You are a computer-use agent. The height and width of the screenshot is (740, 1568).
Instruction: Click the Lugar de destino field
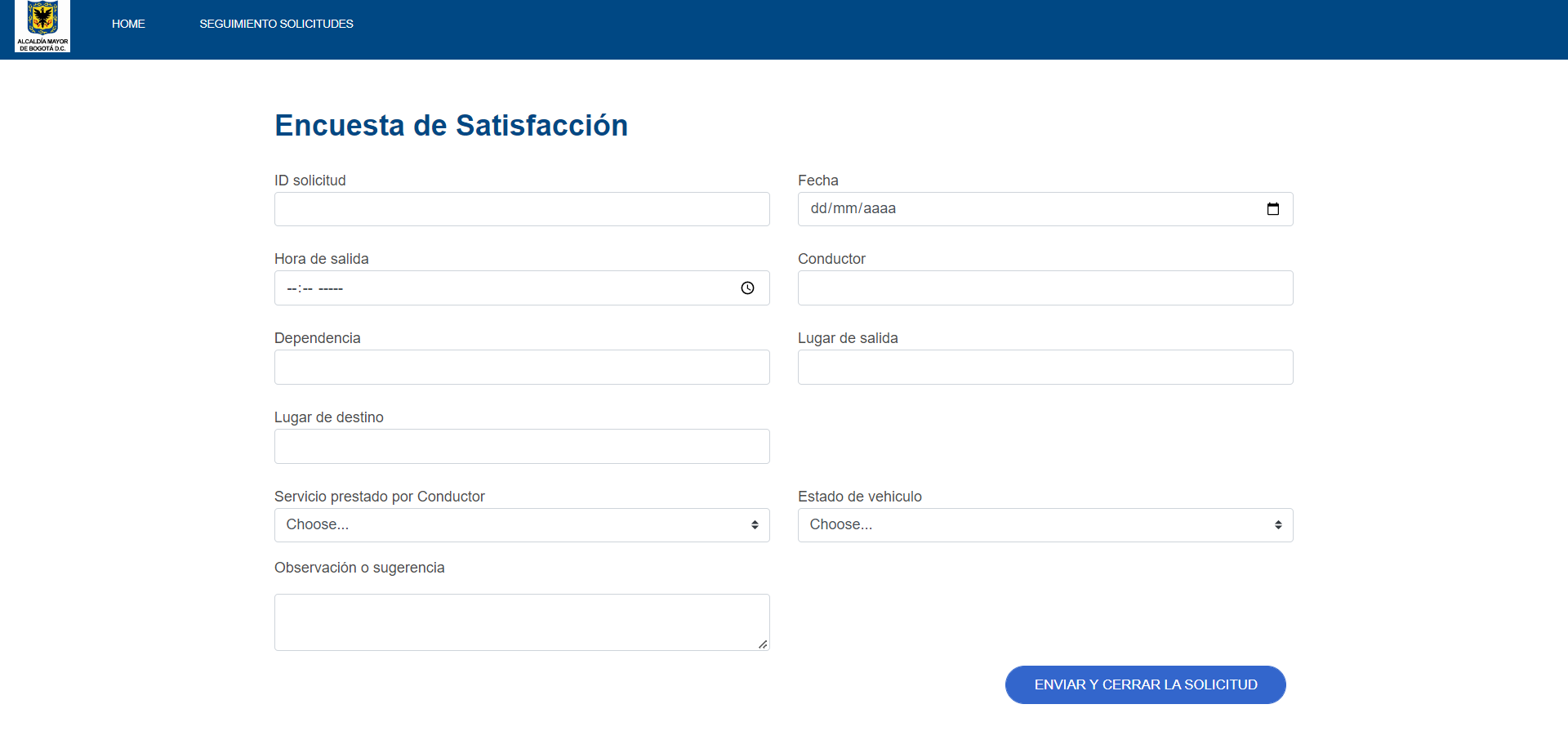[x=522, y=447]
